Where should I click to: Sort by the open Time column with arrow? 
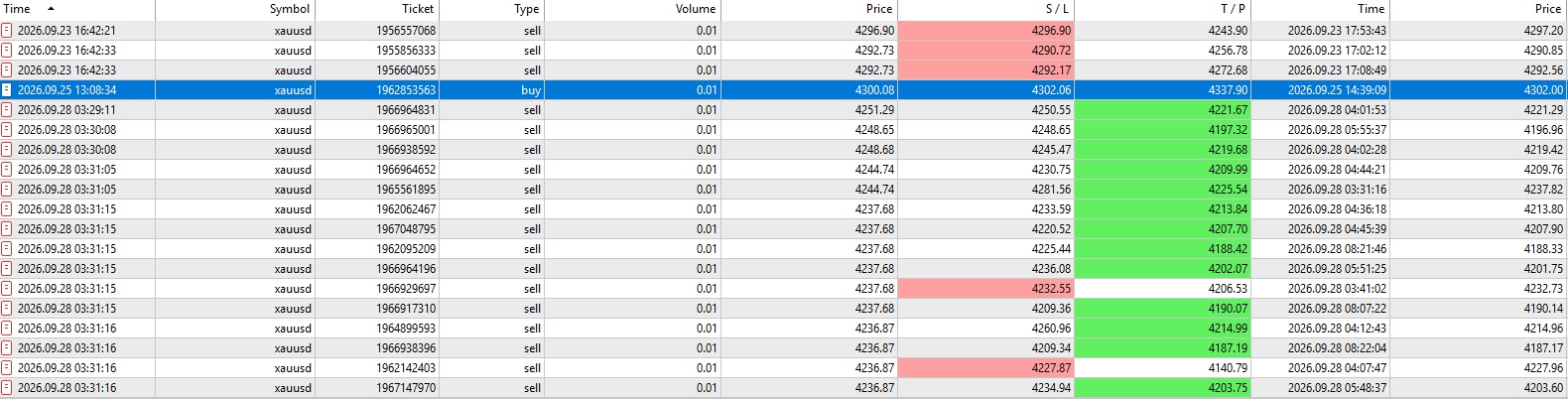click(x=77, y=9)
